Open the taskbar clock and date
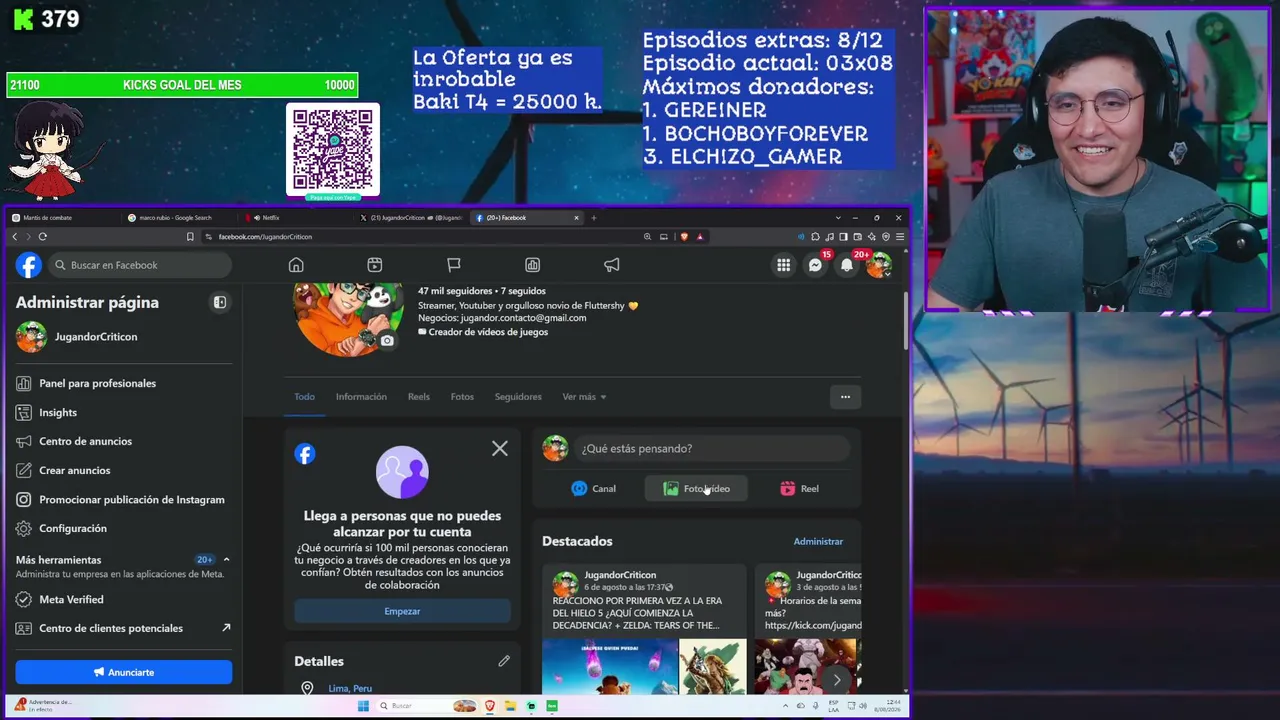This screenshot has height=720, width=1280. 886,706
